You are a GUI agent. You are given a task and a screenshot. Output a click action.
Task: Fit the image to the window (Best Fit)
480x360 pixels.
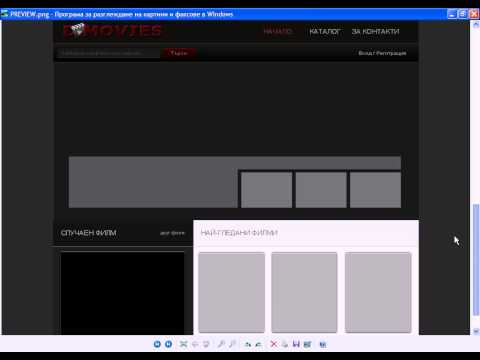(x=183, y=344)
